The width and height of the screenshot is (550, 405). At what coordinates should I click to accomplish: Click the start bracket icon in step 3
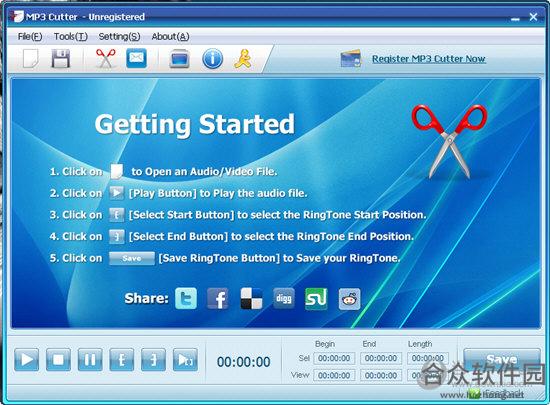coord(116,215)
